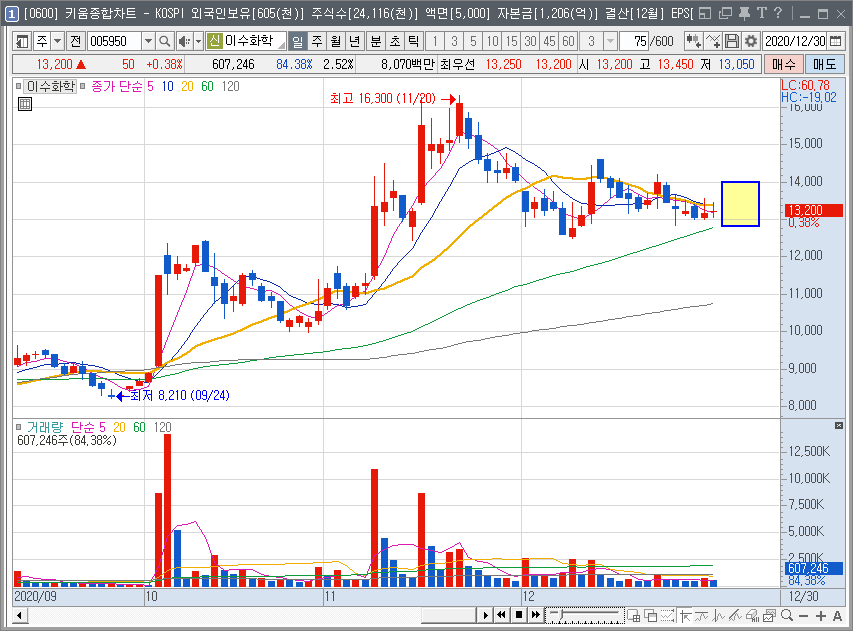Select the 30 interval preset
The image size is (853, 631).
tap(530, 41)
